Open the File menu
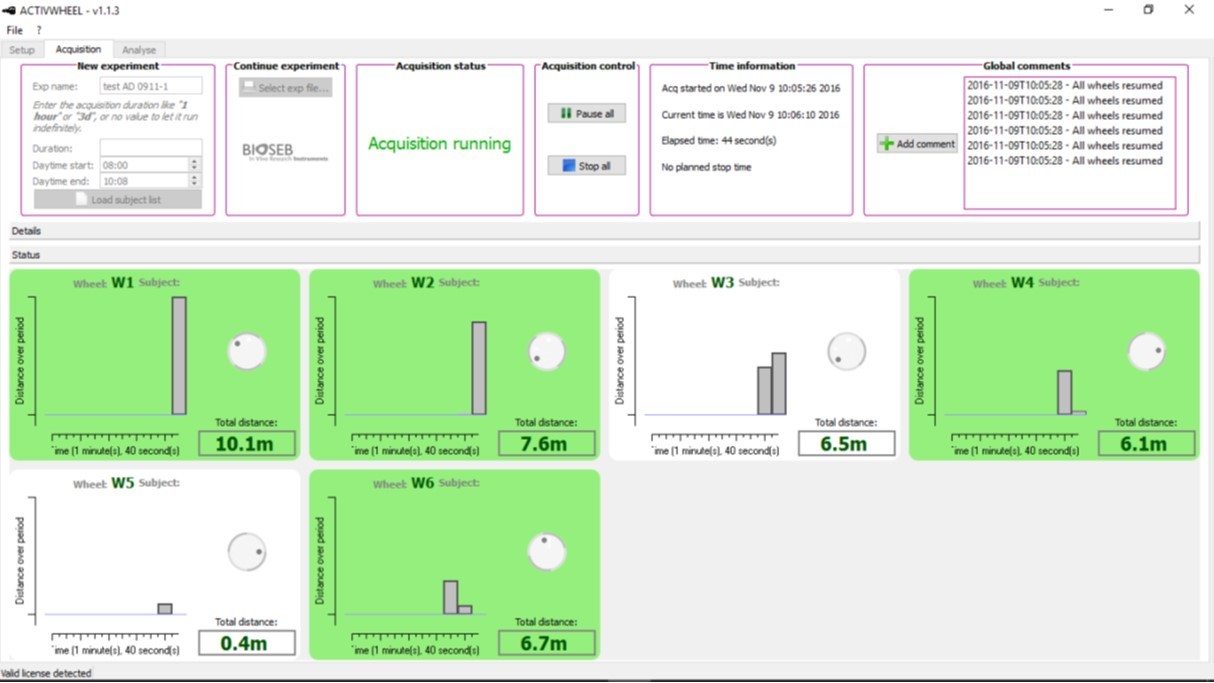1214x683 pixels. coord(14,30)
